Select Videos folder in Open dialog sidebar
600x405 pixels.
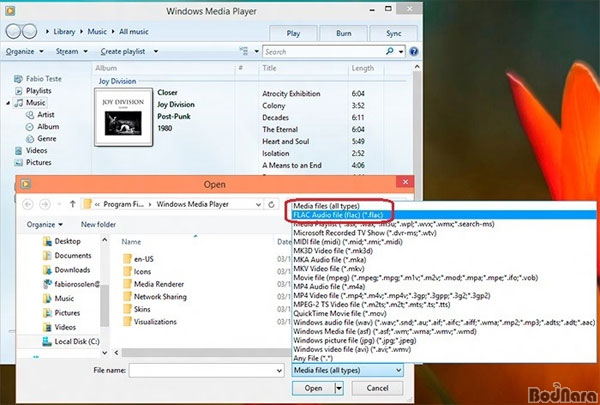(65, 327)
